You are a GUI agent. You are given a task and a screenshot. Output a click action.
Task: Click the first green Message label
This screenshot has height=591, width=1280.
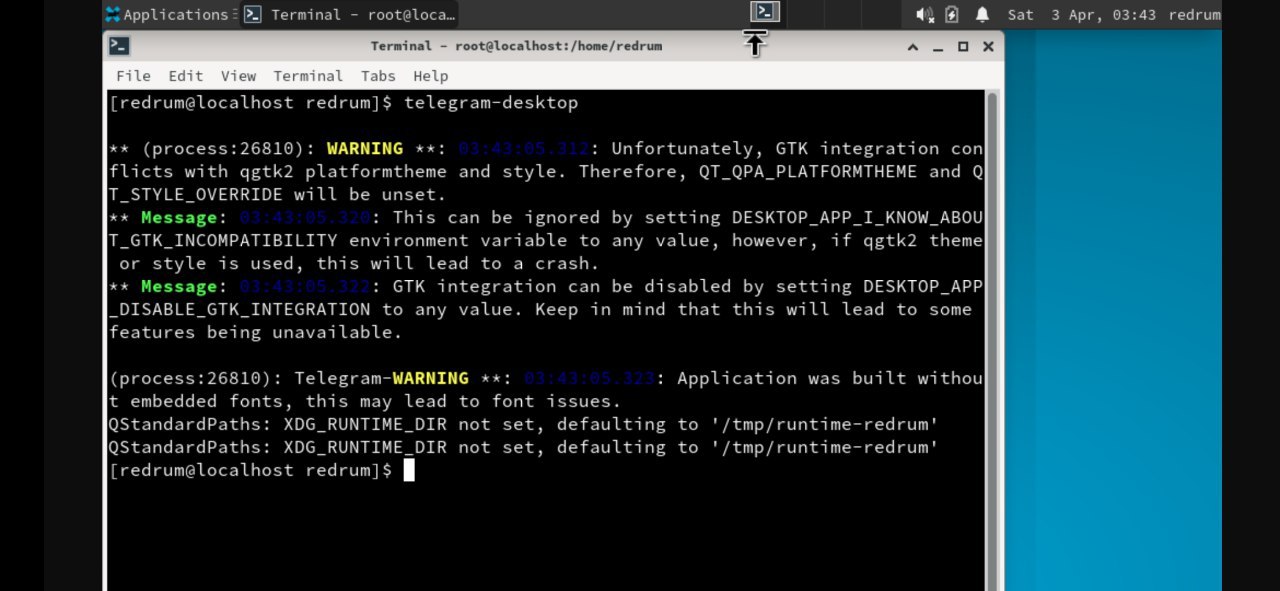(179, 218)
